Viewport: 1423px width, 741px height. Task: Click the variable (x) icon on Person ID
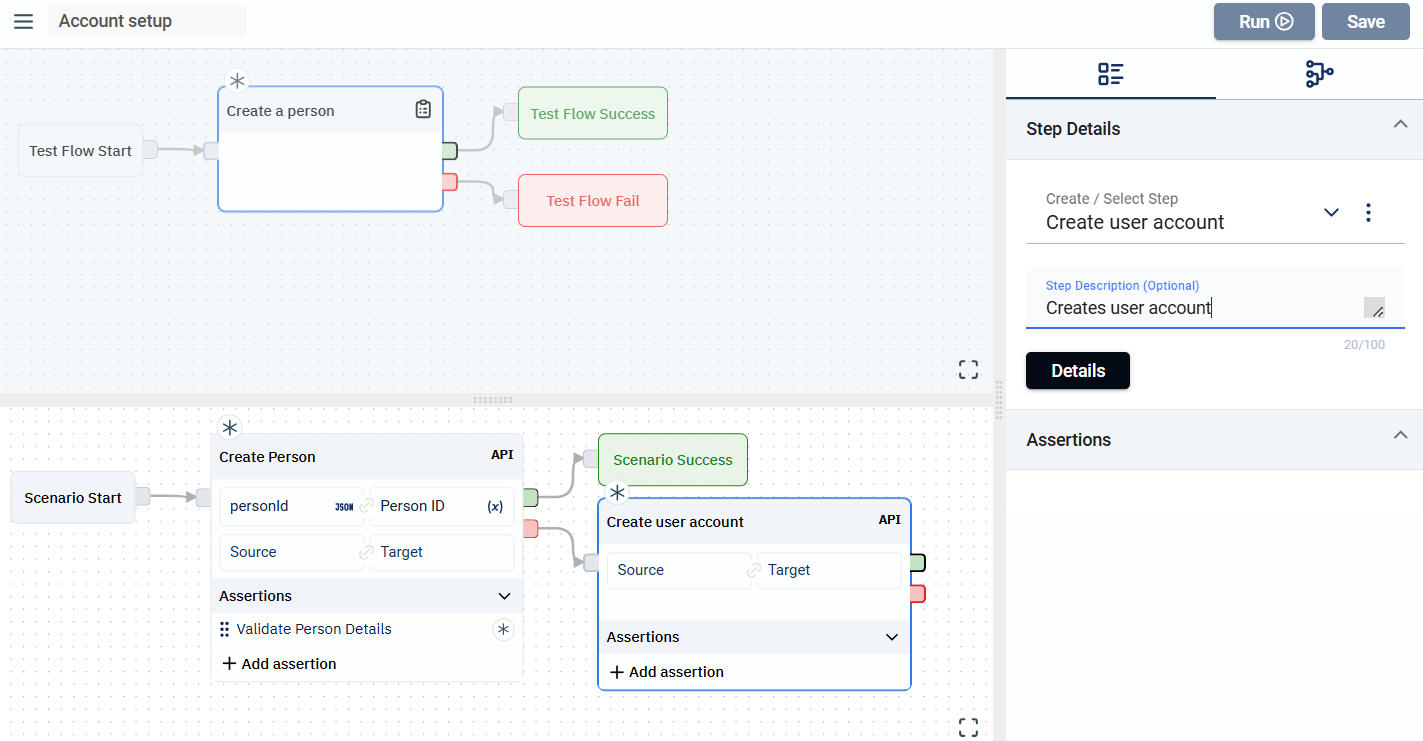[495, 507]
